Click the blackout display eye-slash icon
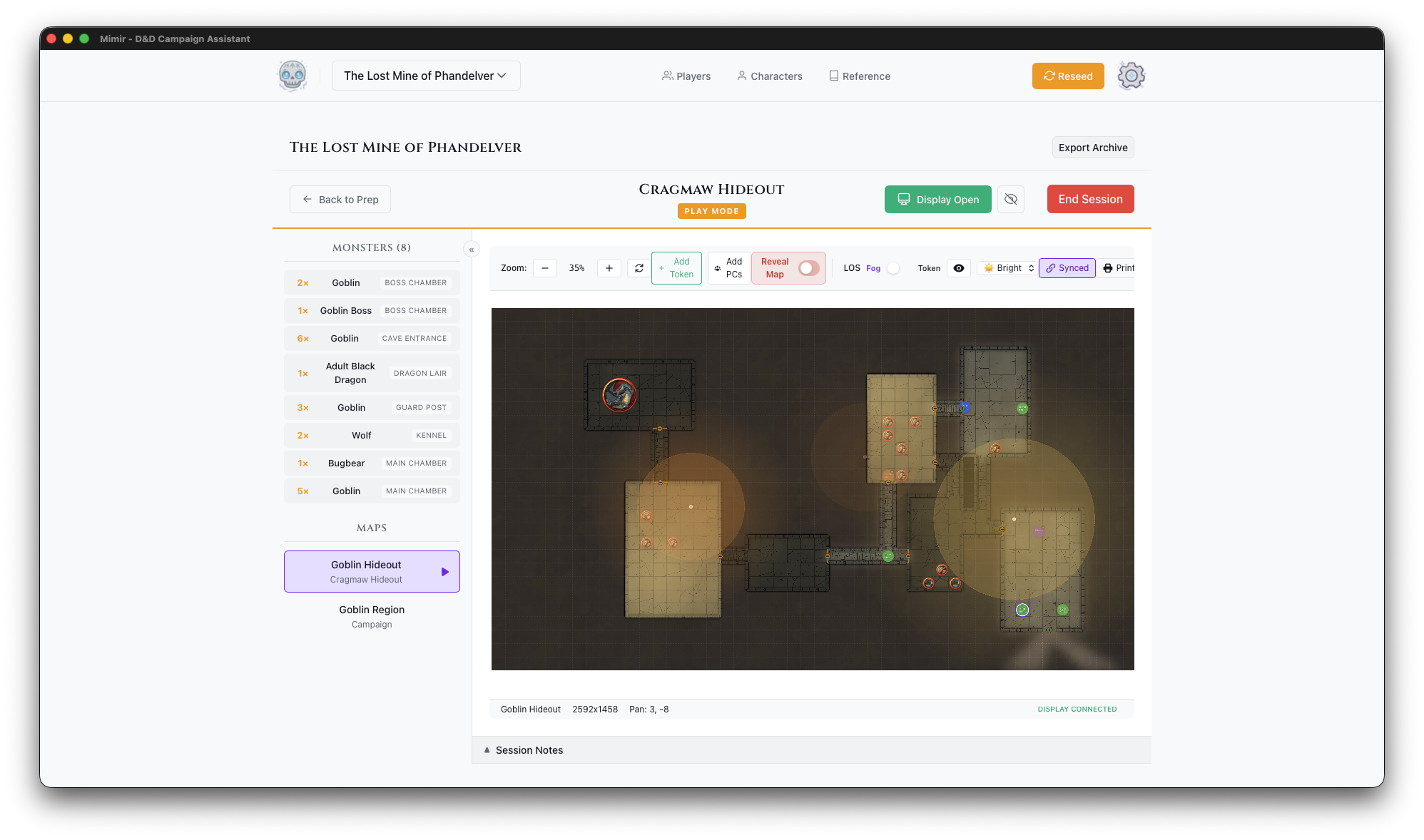 click(x=1010, y=199)
